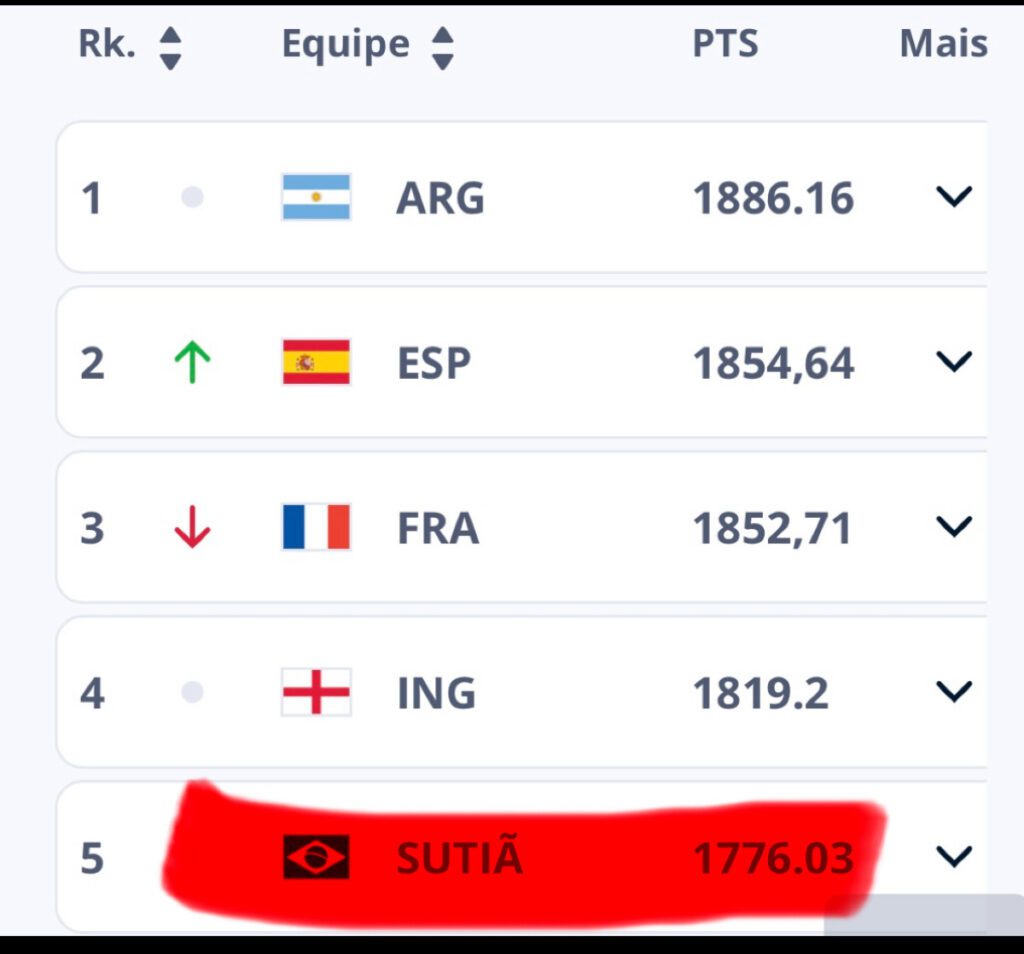
Task: Sort rankings using the Rk. sort arrows
Action: click(x=170, y=48)
